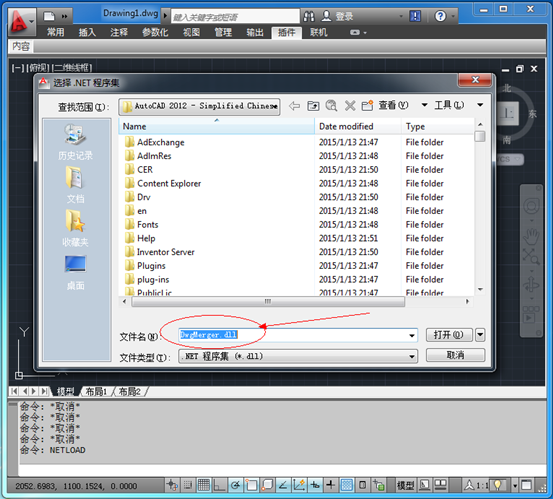Click the 打开 button

pos(449,335)
